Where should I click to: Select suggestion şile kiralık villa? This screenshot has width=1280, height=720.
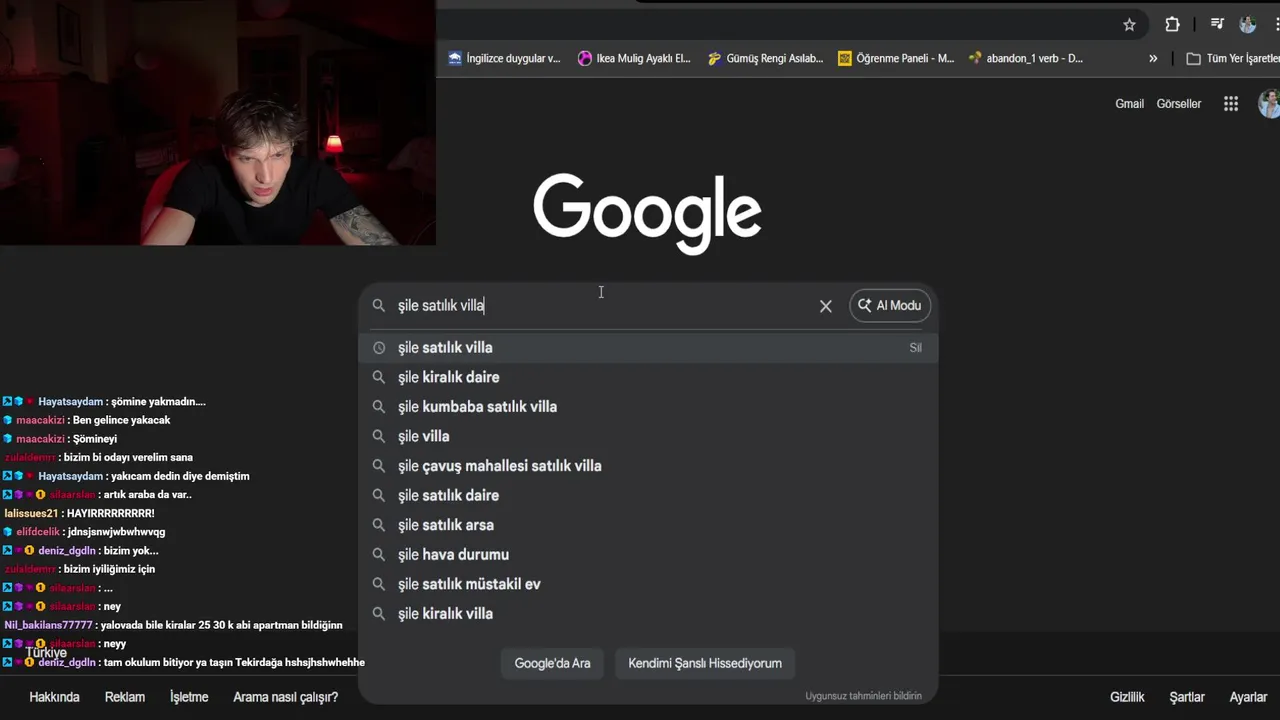tap(648, 614)
